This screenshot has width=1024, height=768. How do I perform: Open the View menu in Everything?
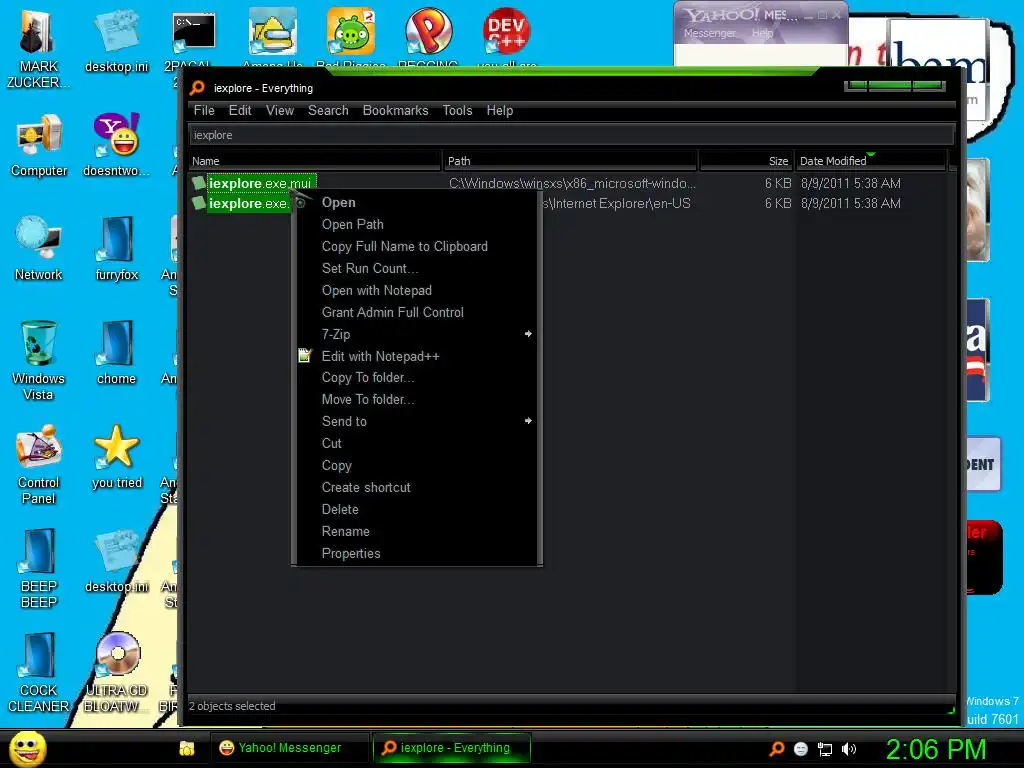point(280,110)
